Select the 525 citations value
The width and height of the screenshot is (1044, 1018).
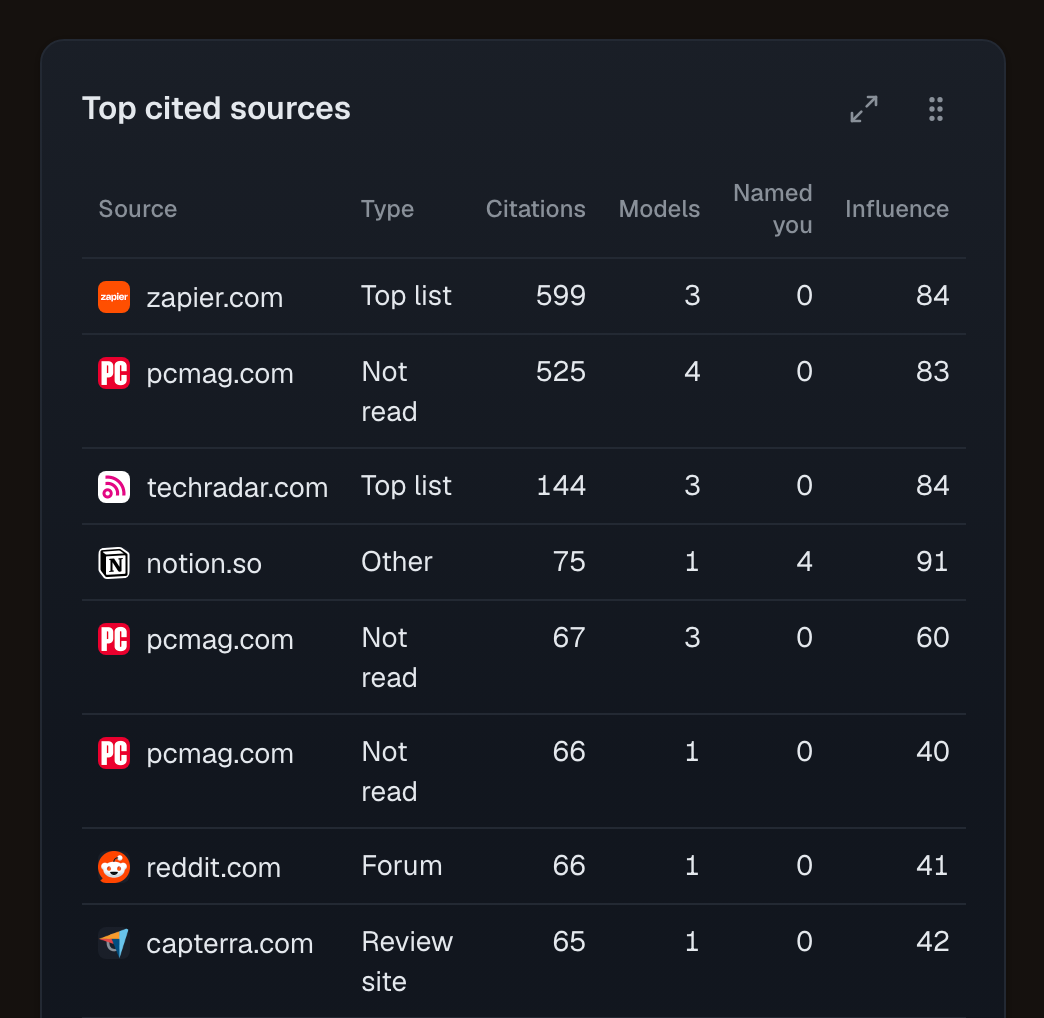(x=561, y=371)
